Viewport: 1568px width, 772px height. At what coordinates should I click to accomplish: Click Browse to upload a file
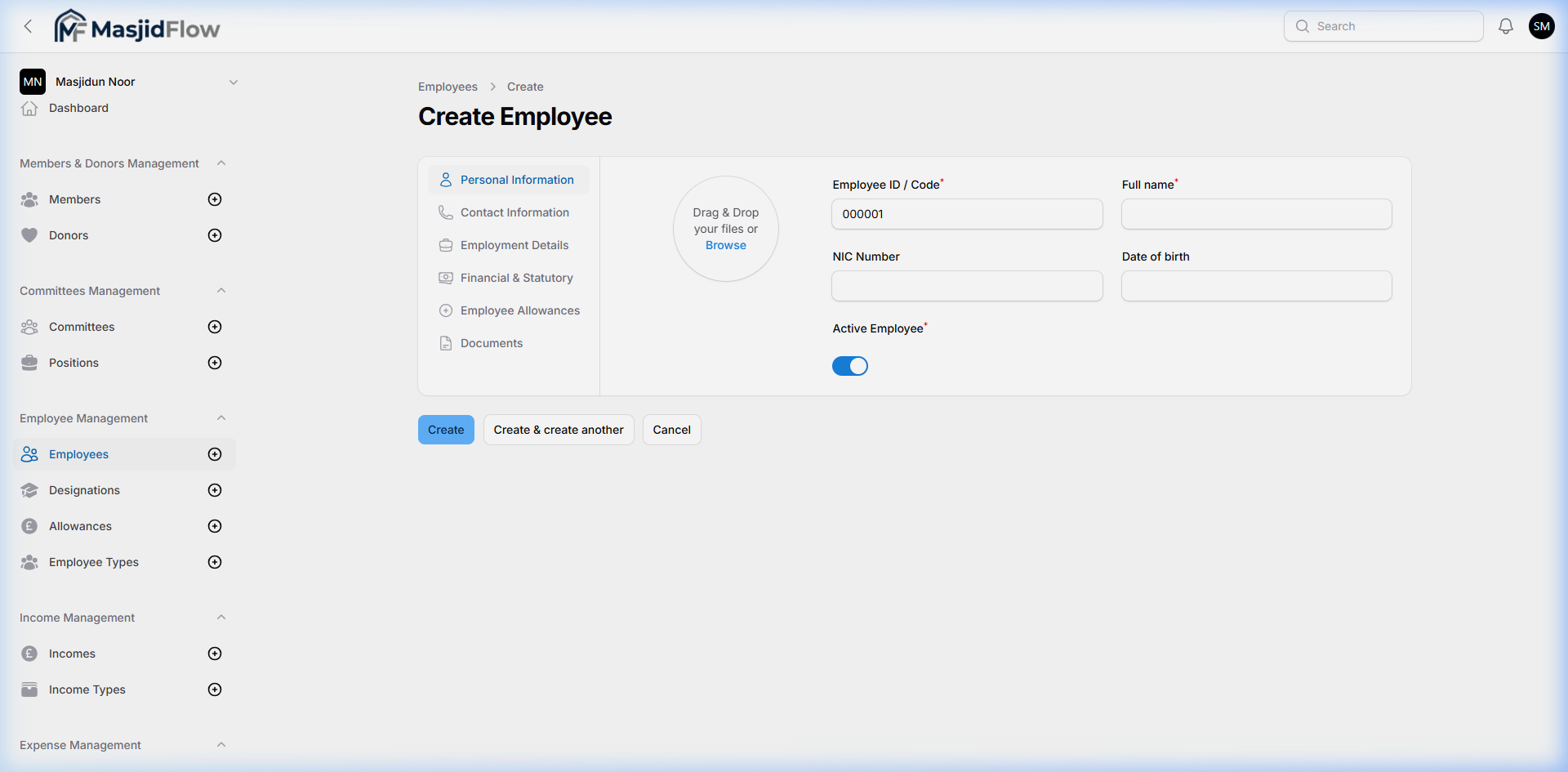(725, 245)
